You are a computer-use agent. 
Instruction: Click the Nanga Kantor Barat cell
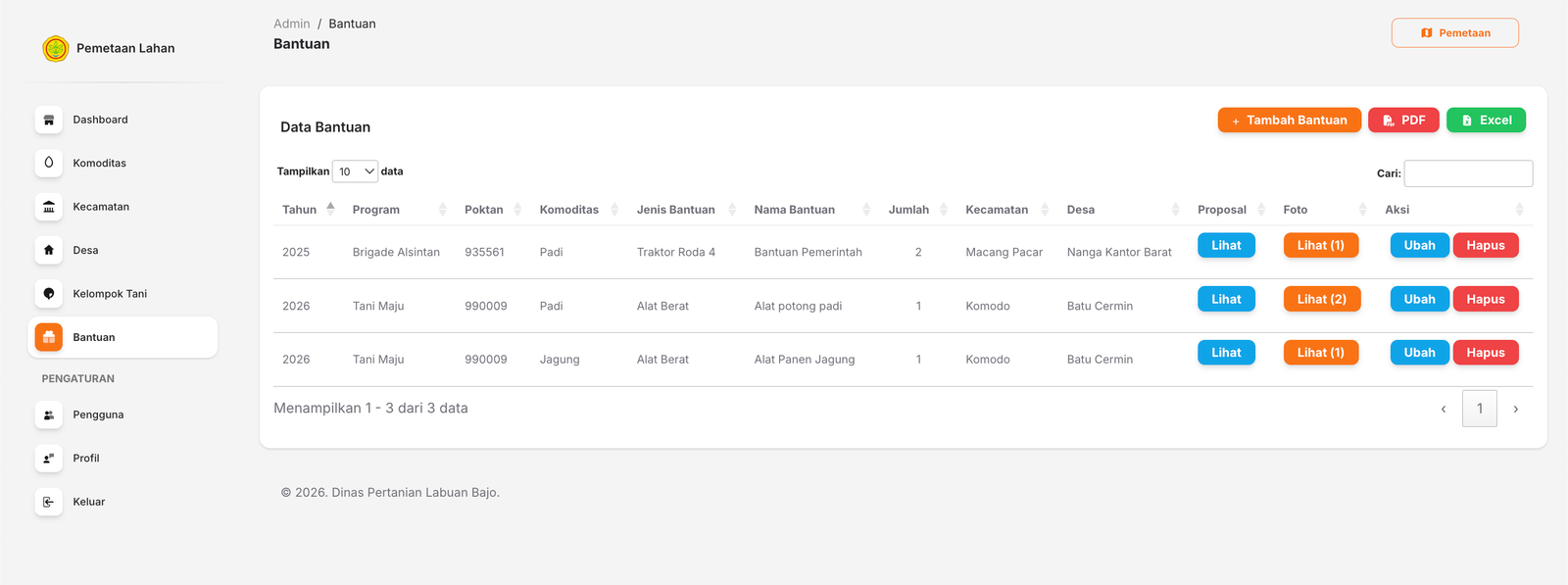coord(1119,252)
